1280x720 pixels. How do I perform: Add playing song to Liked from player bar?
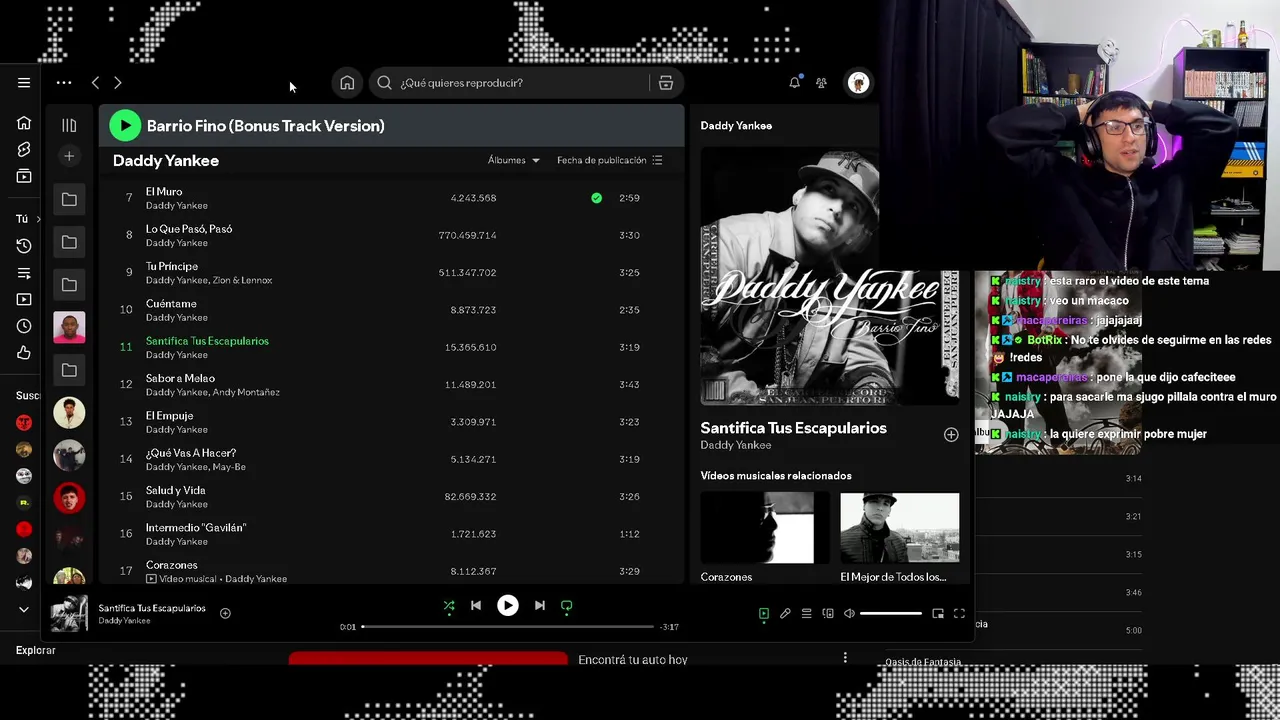[225, 613]
